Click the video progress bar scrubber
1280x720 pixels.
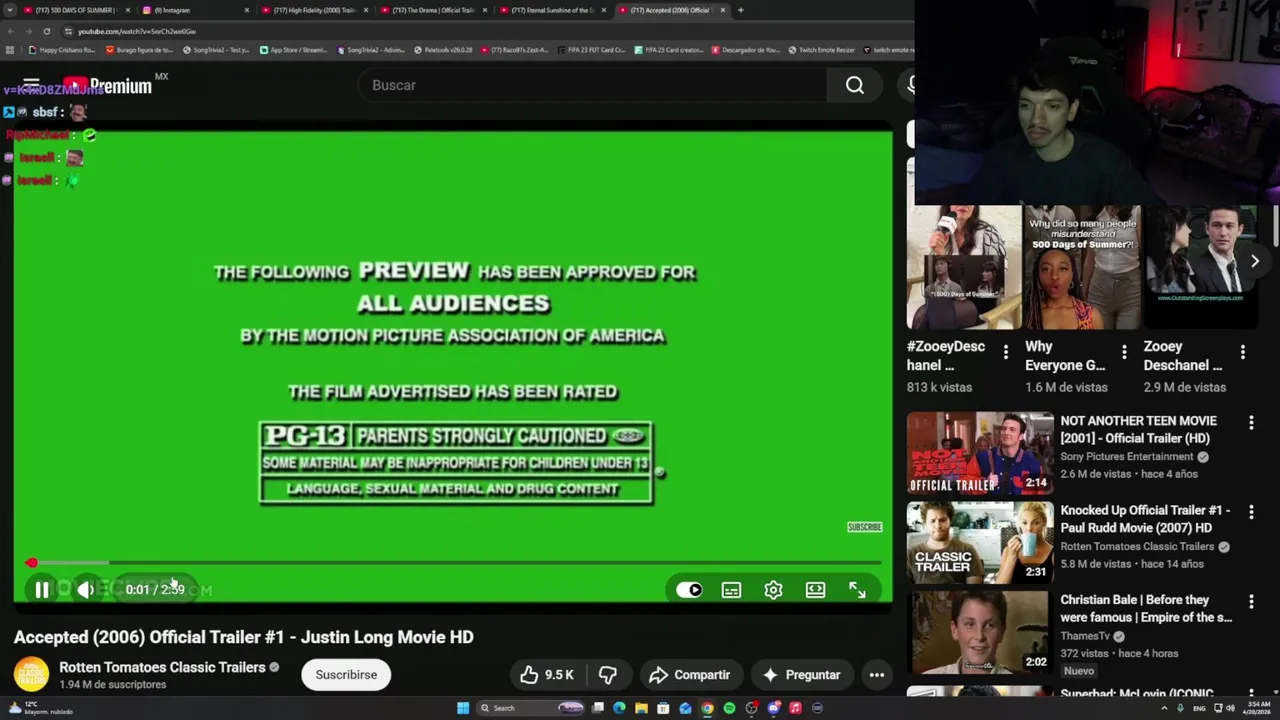coord(32,563)
